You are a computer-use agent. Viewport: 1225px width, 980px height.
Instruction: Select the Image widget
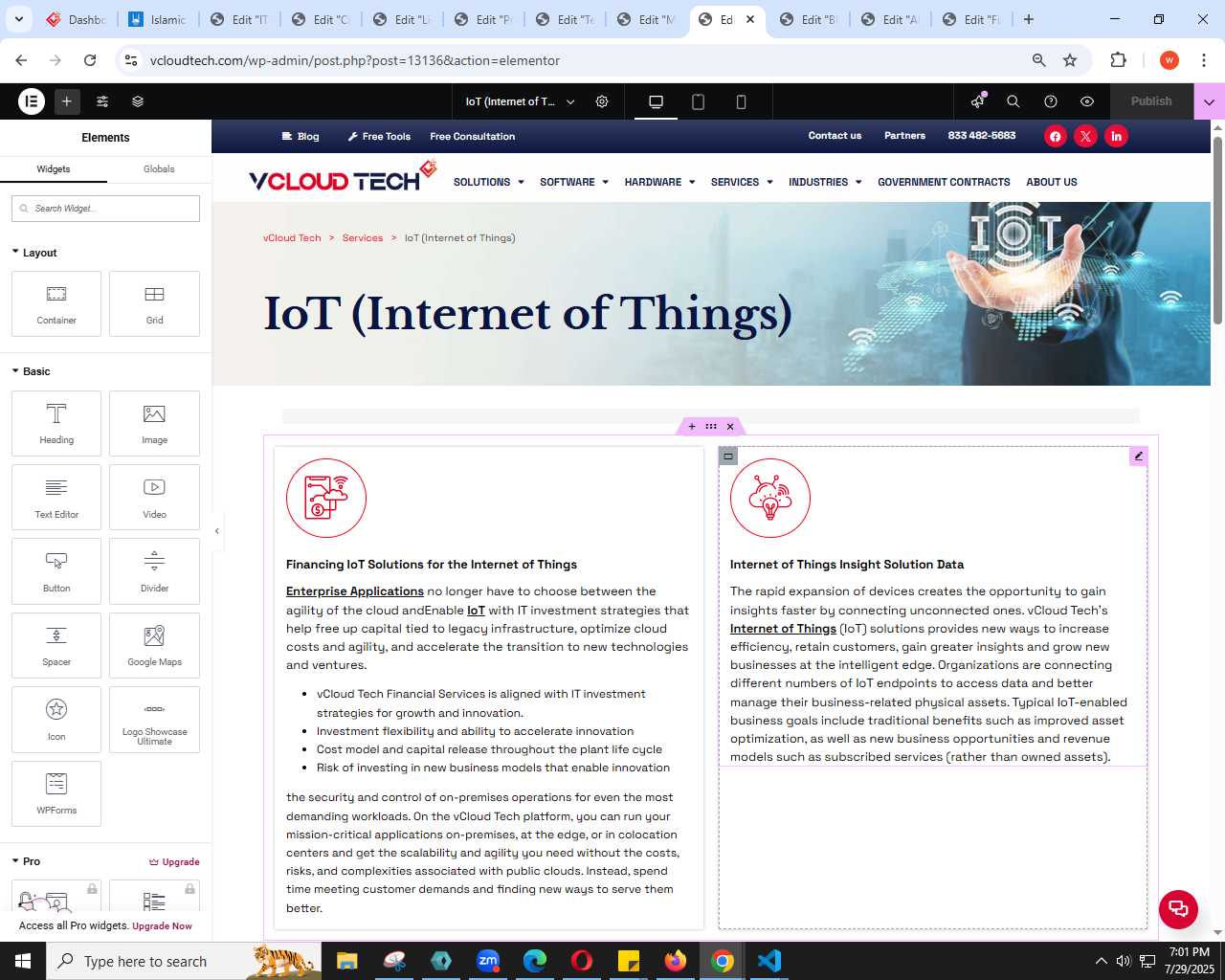(x=154, y=424)
